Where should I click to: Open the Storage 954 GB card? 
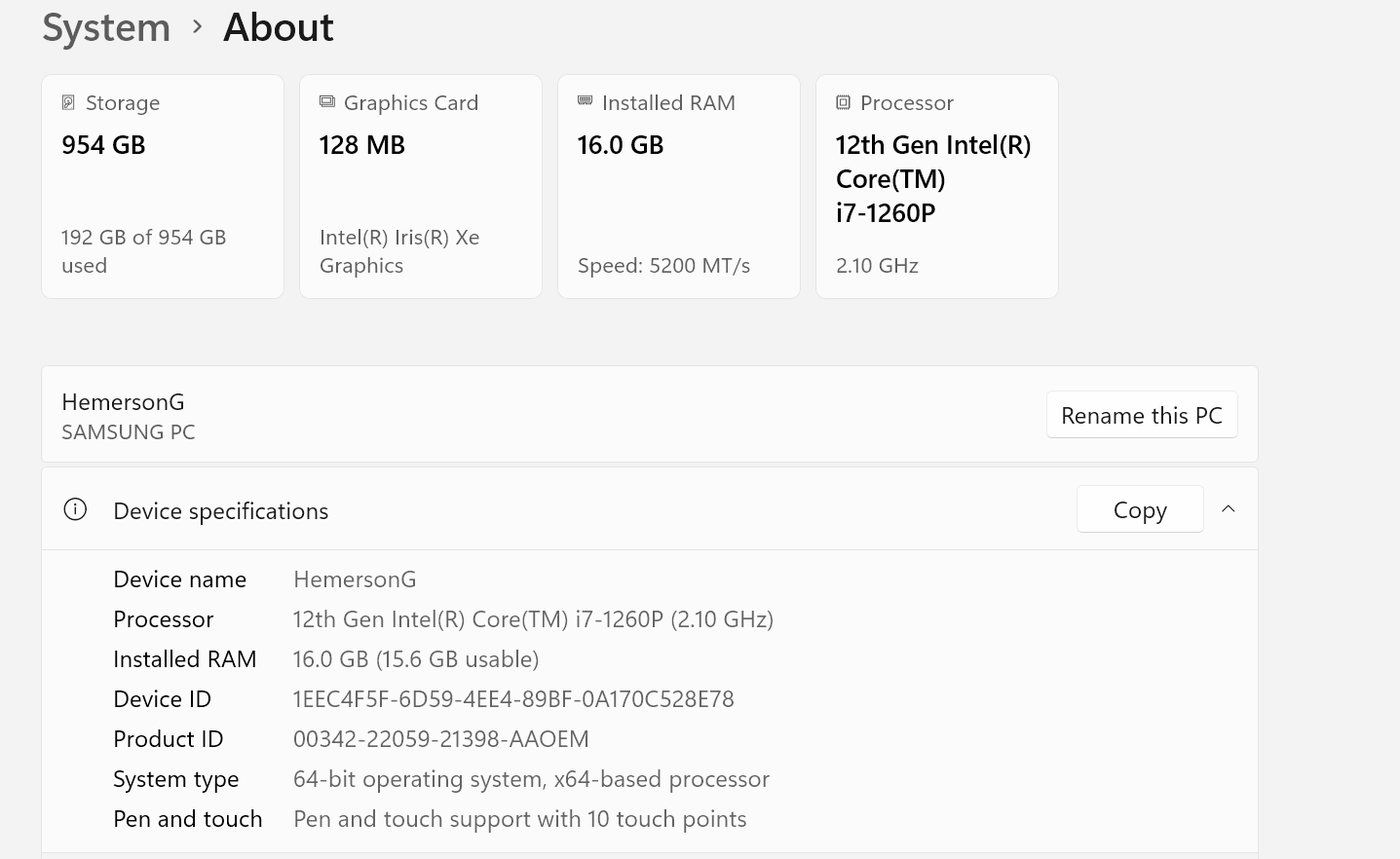point(163,186)
